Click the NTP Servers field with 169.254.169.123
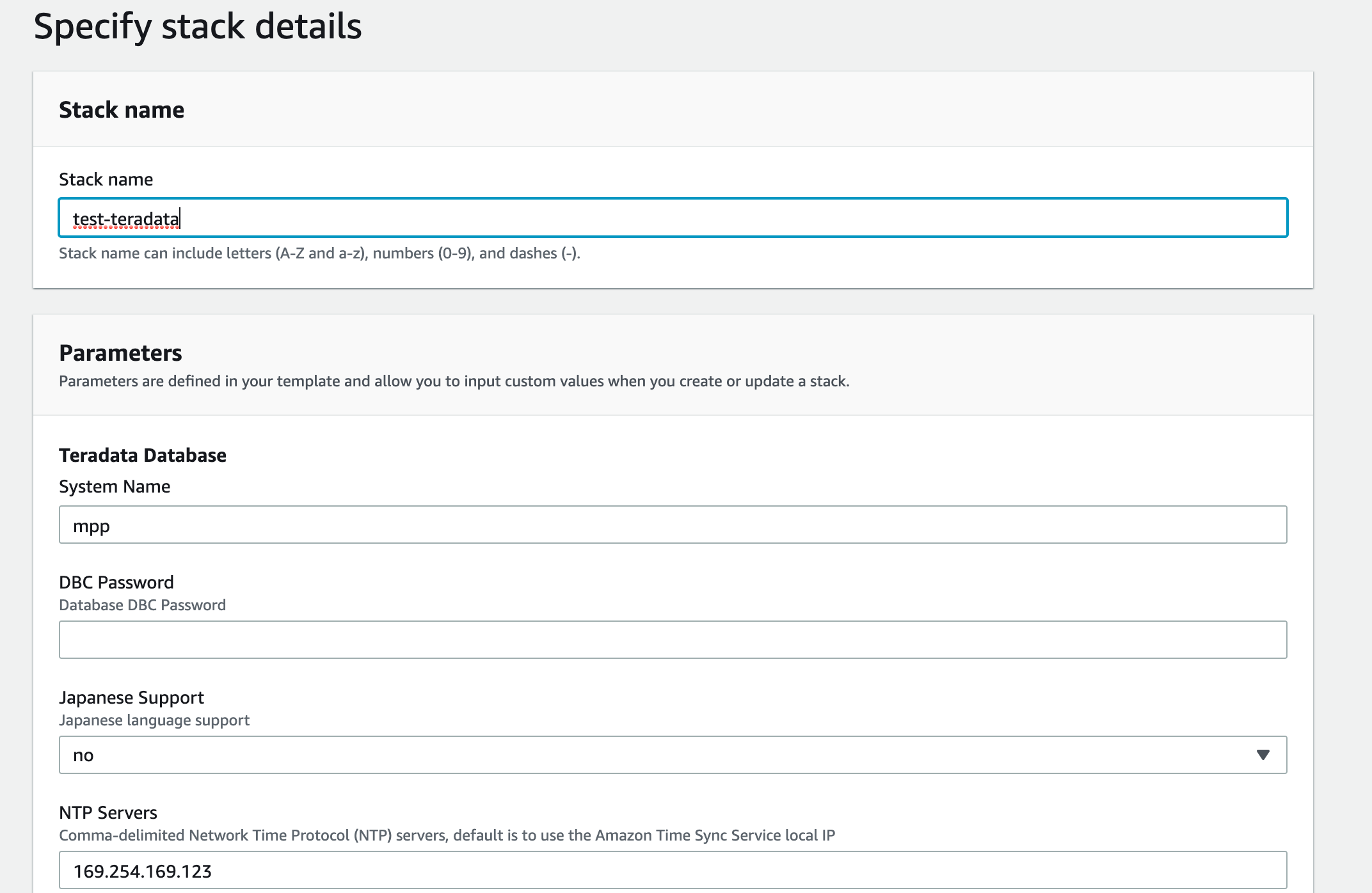The width and height of the screenshot is (1372, 893). point(672,870)
